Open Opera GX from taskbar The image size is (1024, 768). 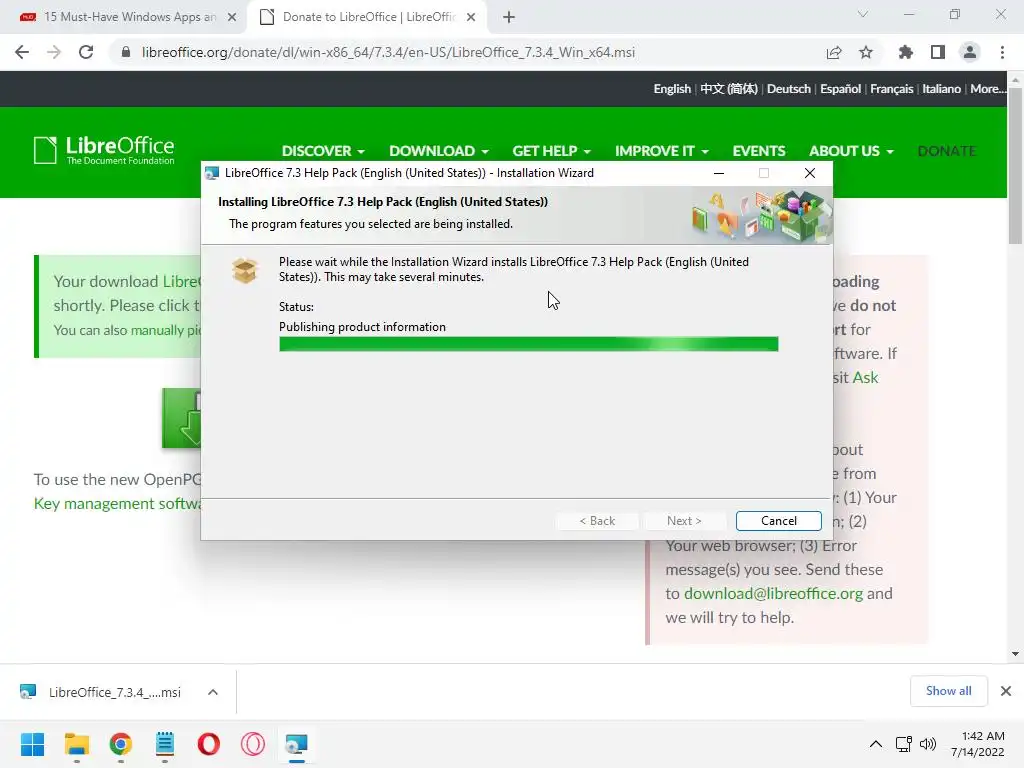pos(253,744)
